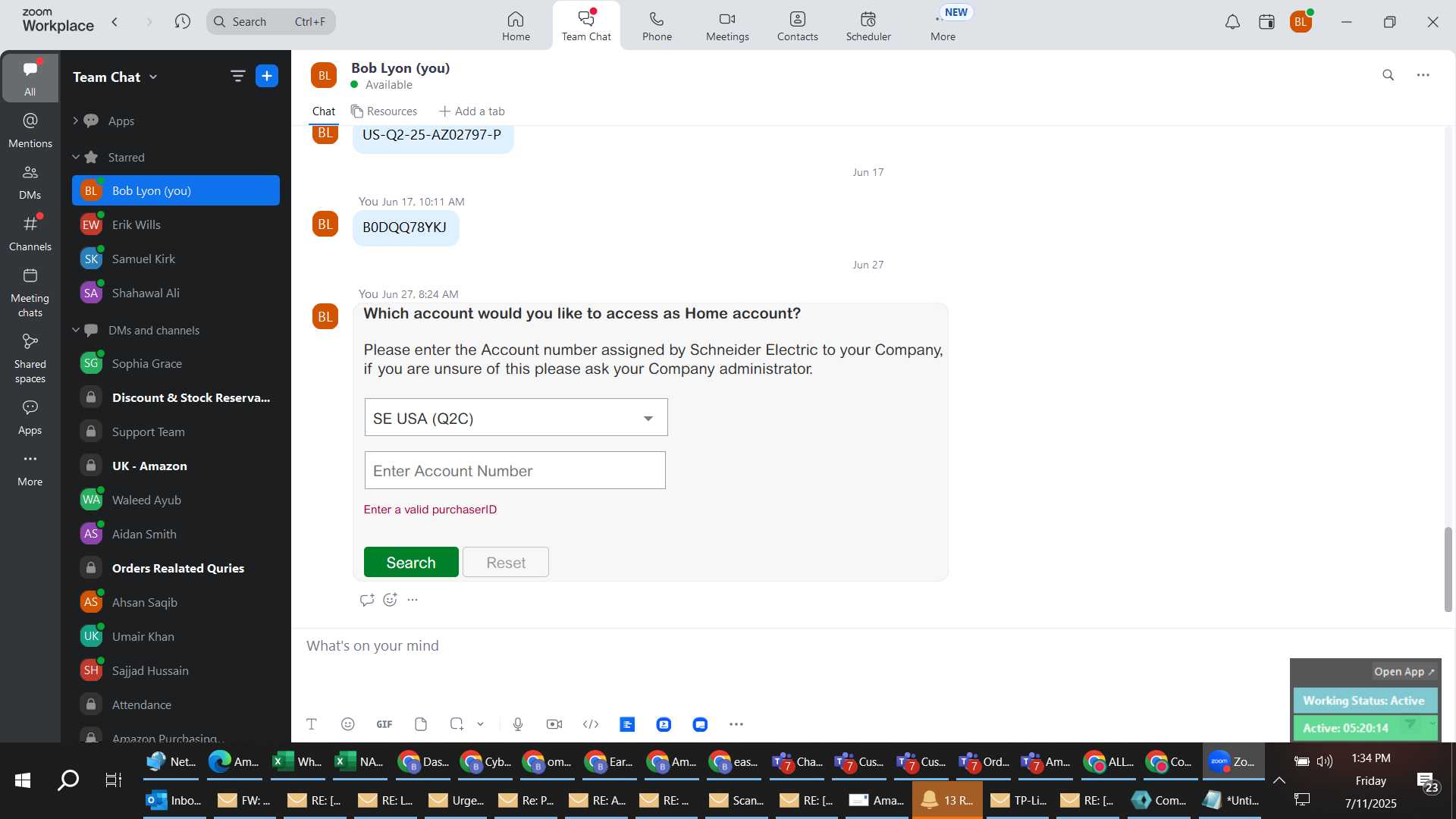Insert a code snippet
Viewport: 1456px width, 819px height.
591,724
